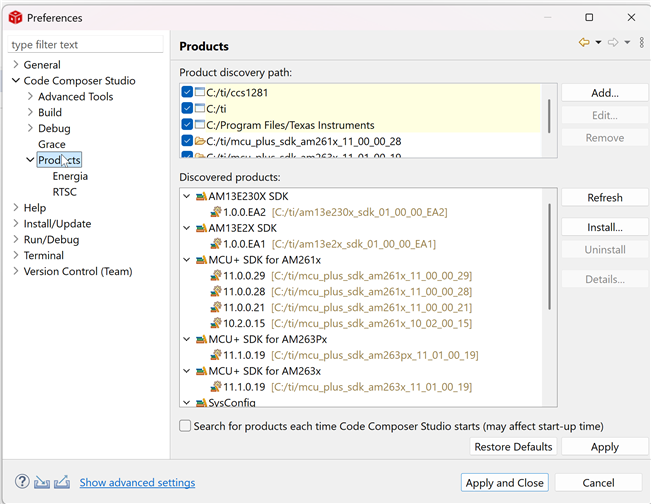The width and height of the screenshot is (651, 504).
Task: Uncheck the C:/ti/ccs1281 discovery path
Action: pos(187,92)
